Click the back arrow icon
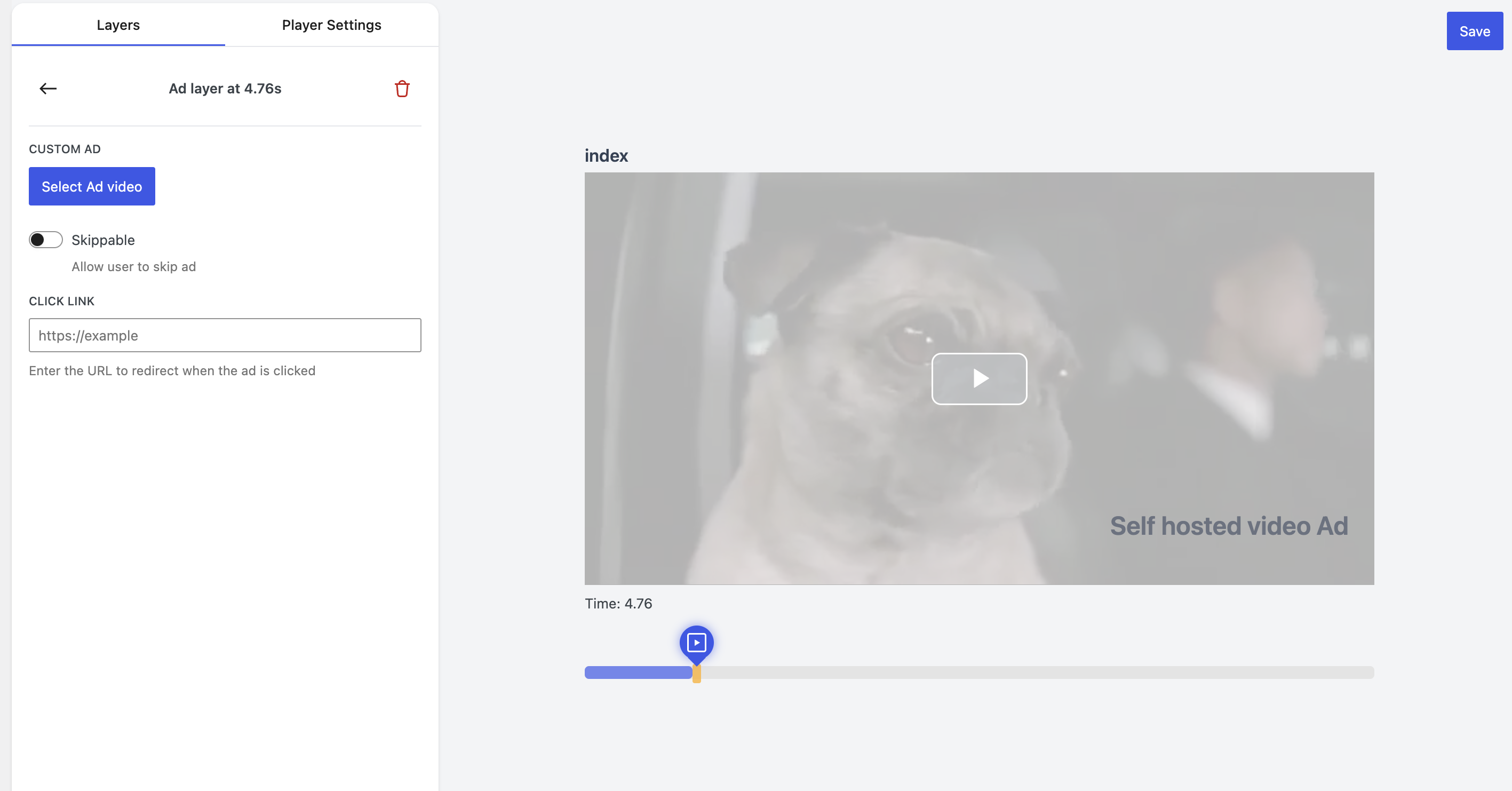This screenshot has width=1512, height=791. click(48, 89)
